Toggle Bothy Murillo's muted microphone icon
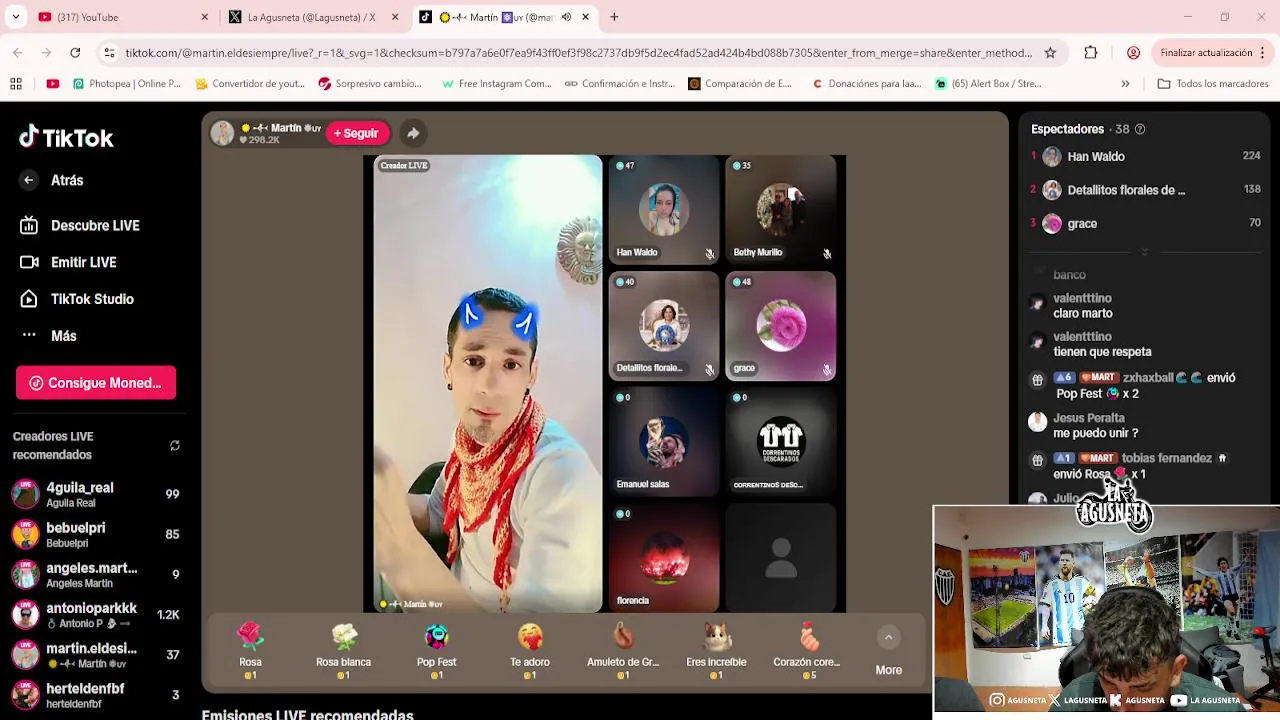 coord(827,254)
